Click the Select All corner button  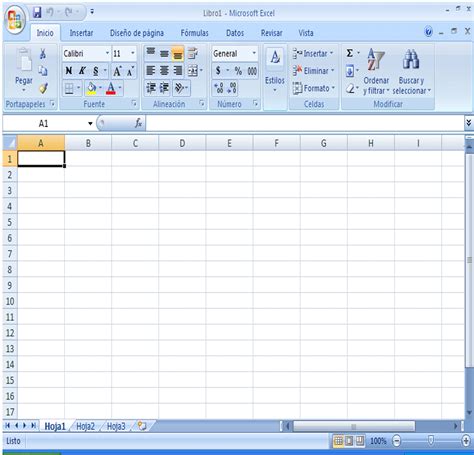(x=10, y=143)
